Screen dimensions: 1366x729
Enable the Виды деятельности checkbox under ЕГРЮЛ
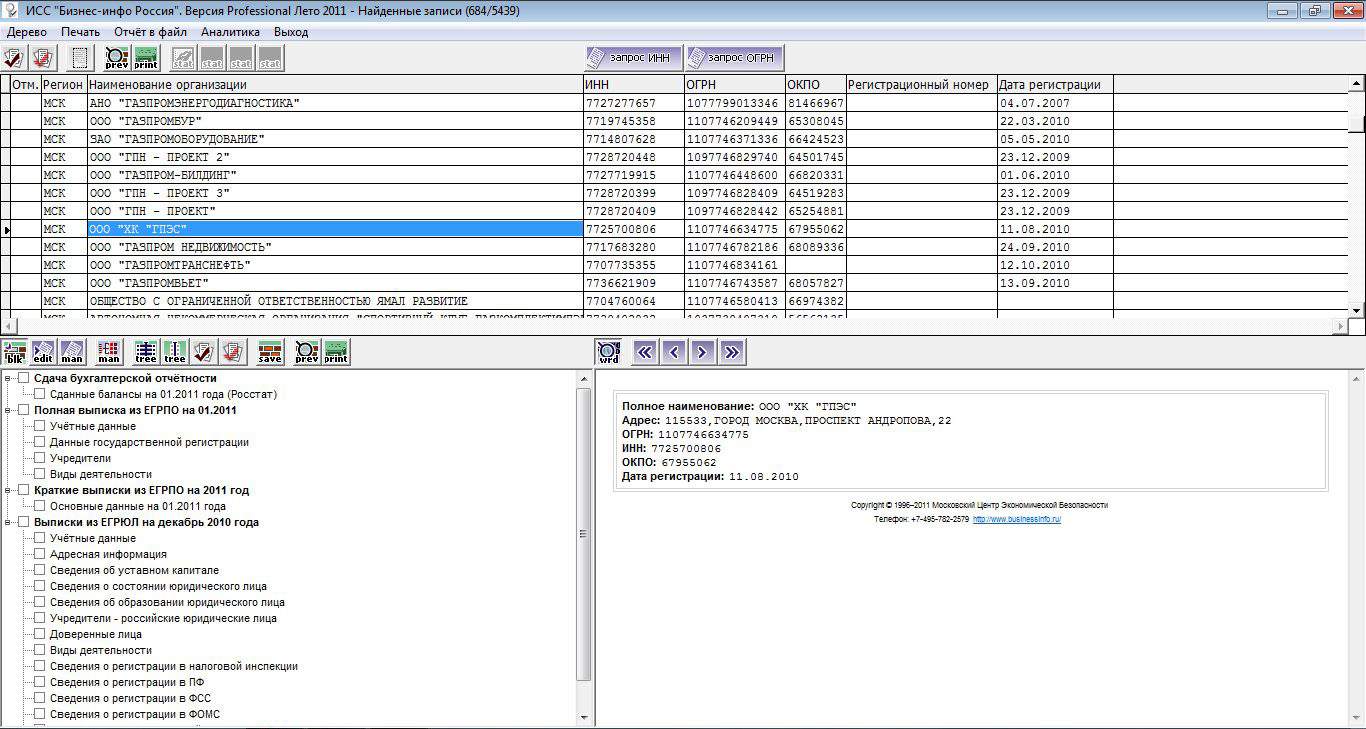point(40,650)
